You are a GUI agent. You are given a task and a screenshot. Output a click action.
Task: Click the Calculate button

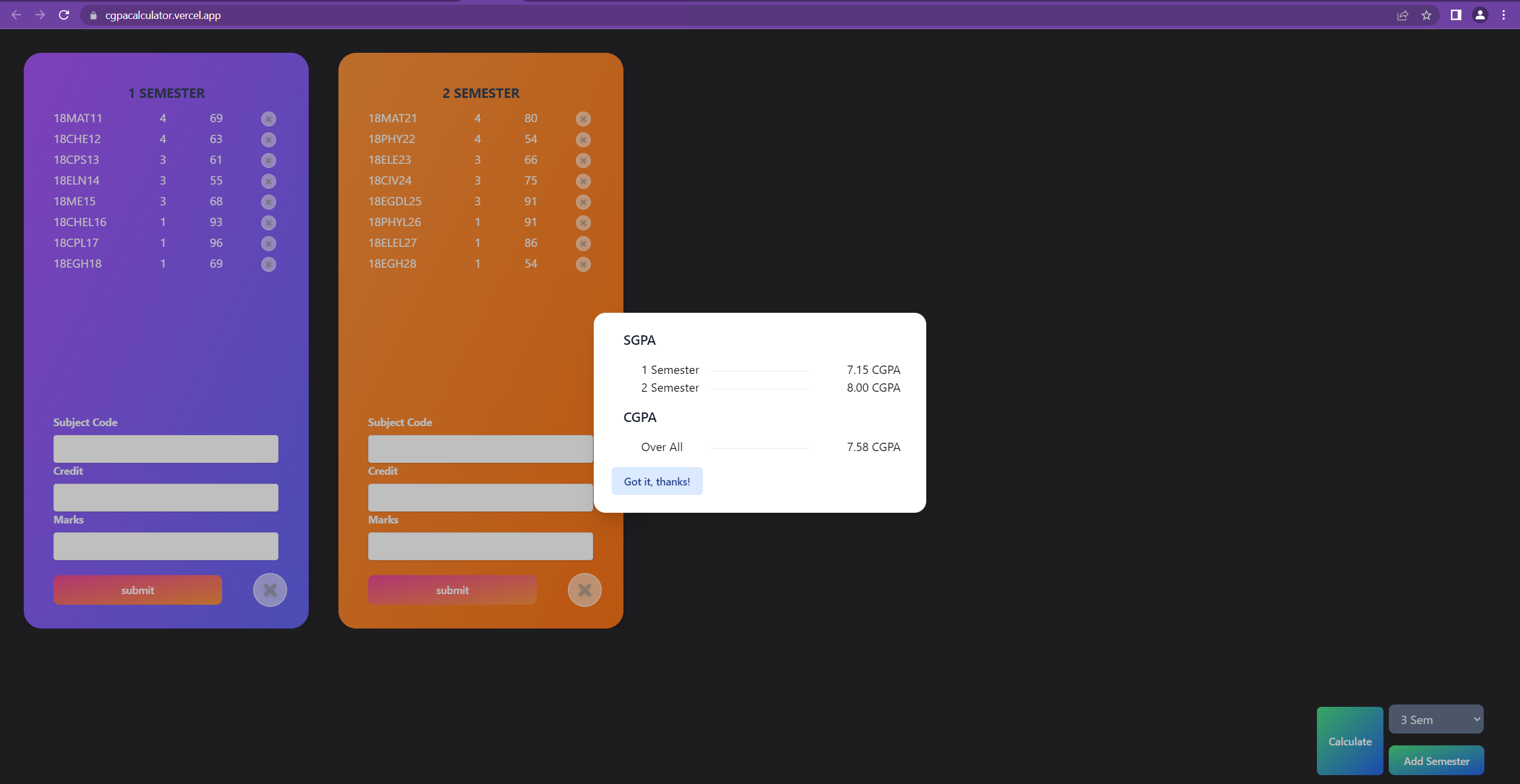coord(1349,741)
